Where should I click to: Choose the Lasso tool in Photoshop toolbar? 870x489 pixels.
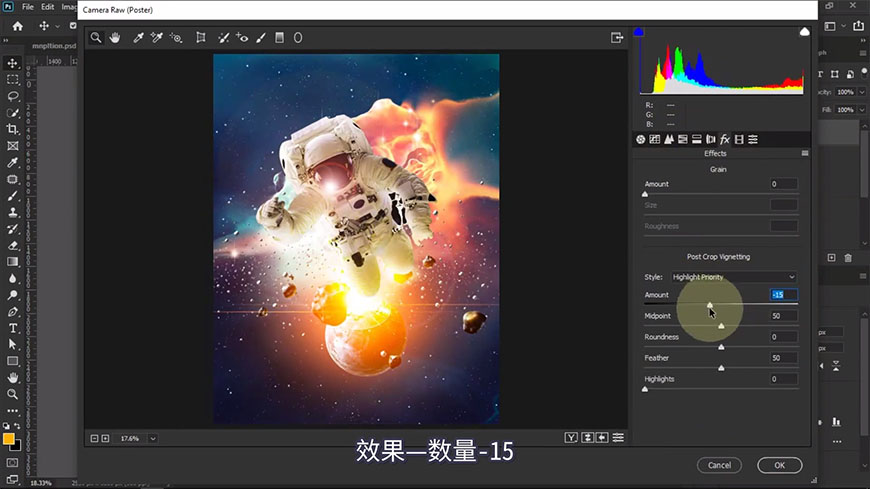(x=13, y=96)
